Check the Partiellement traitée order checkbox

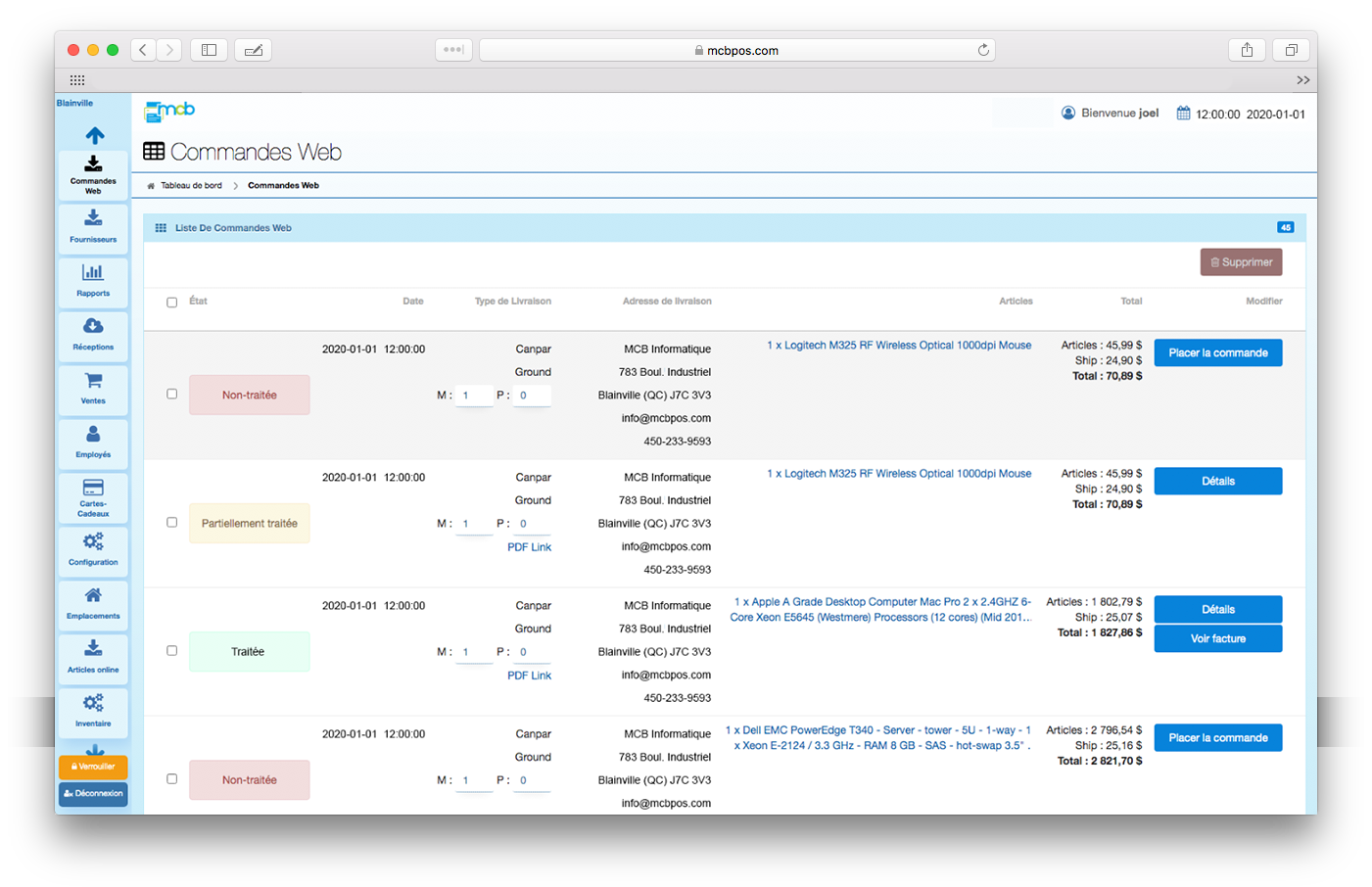(171, 523)
